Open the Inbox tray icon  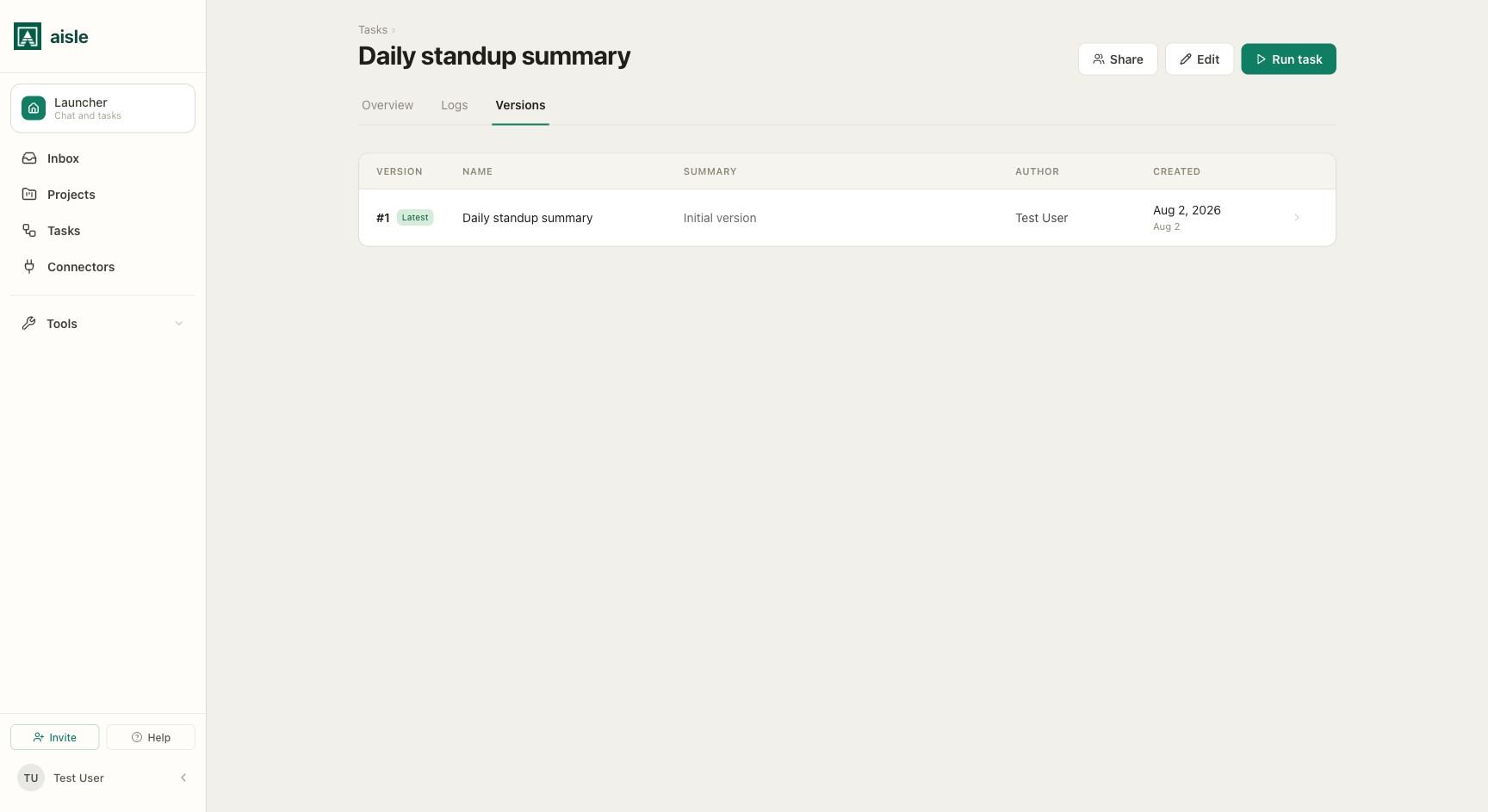(29, 158)
